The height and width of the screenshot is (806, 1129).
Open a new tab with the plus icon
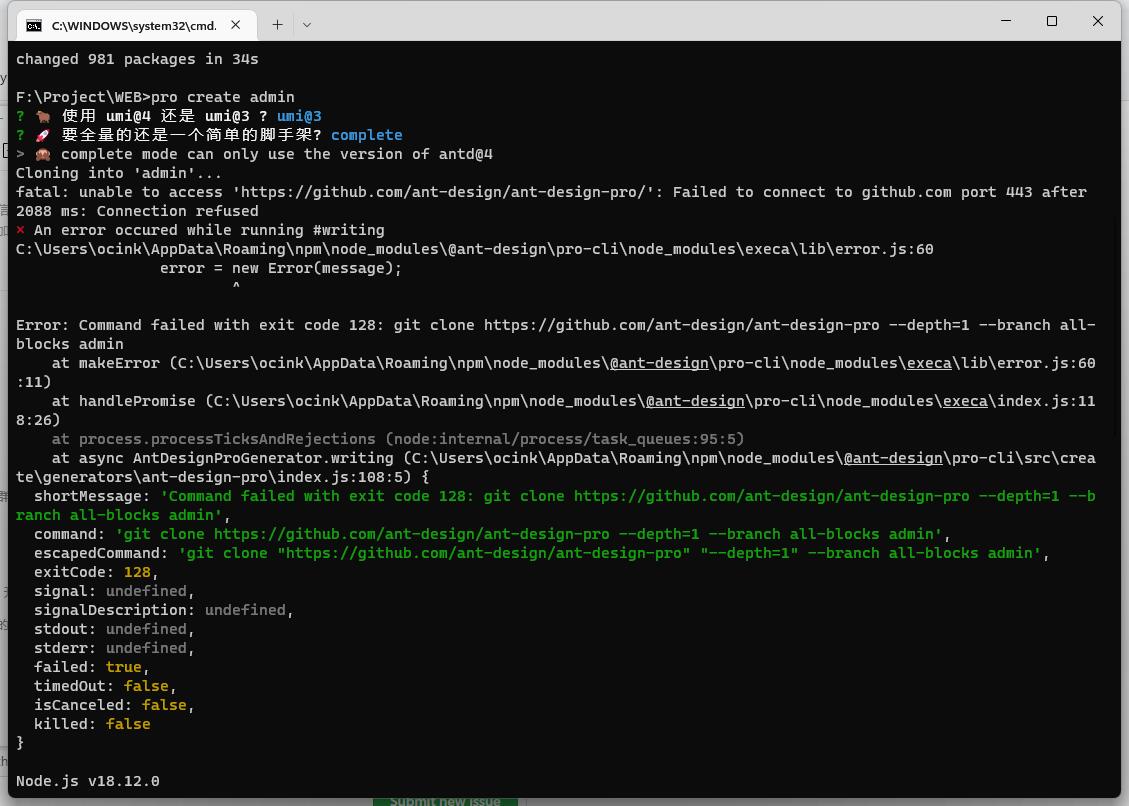click(x=278, y=24)
